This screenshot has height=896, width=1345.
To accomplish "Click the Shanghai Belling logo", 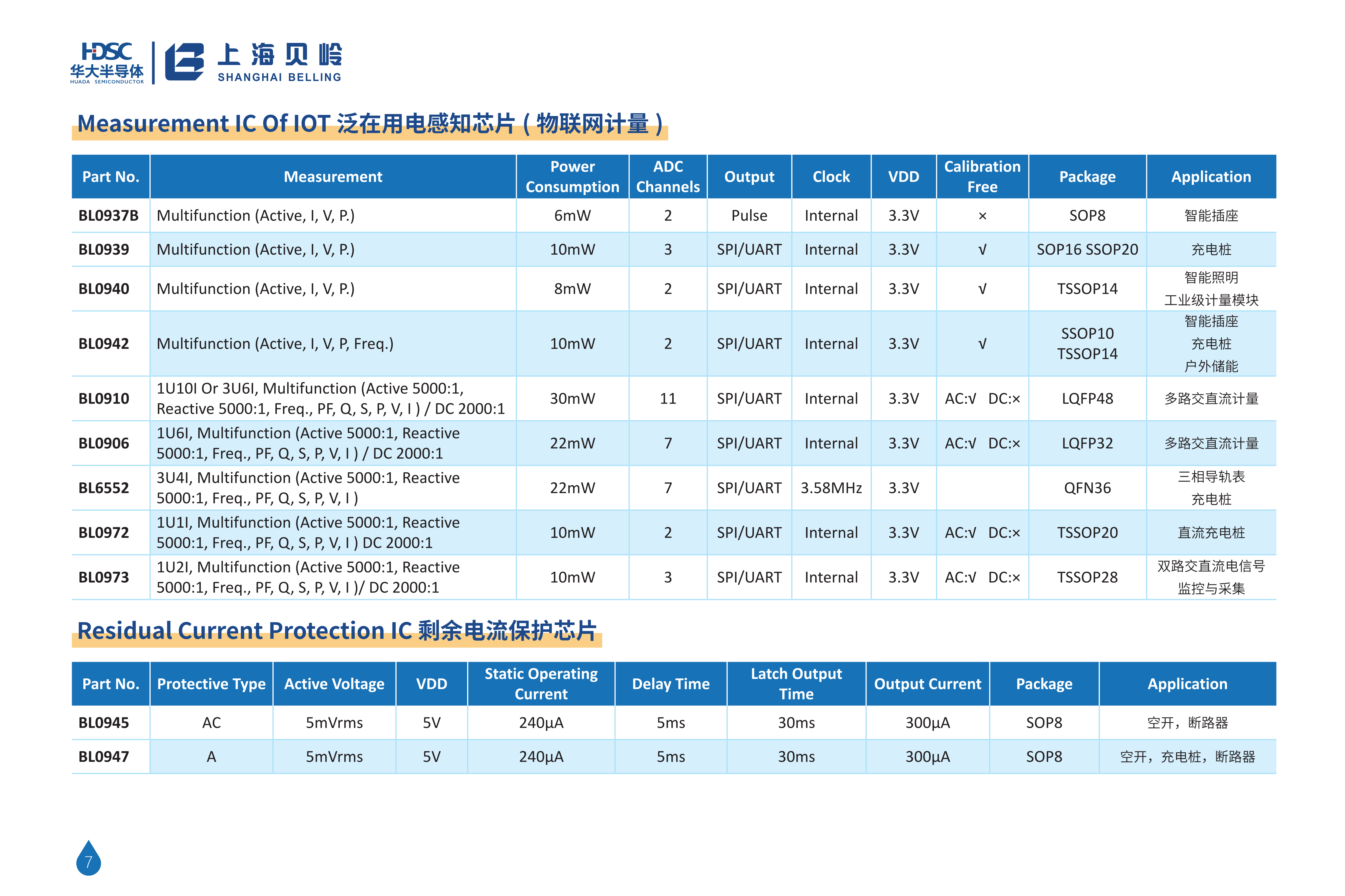I will click(253, 62).
